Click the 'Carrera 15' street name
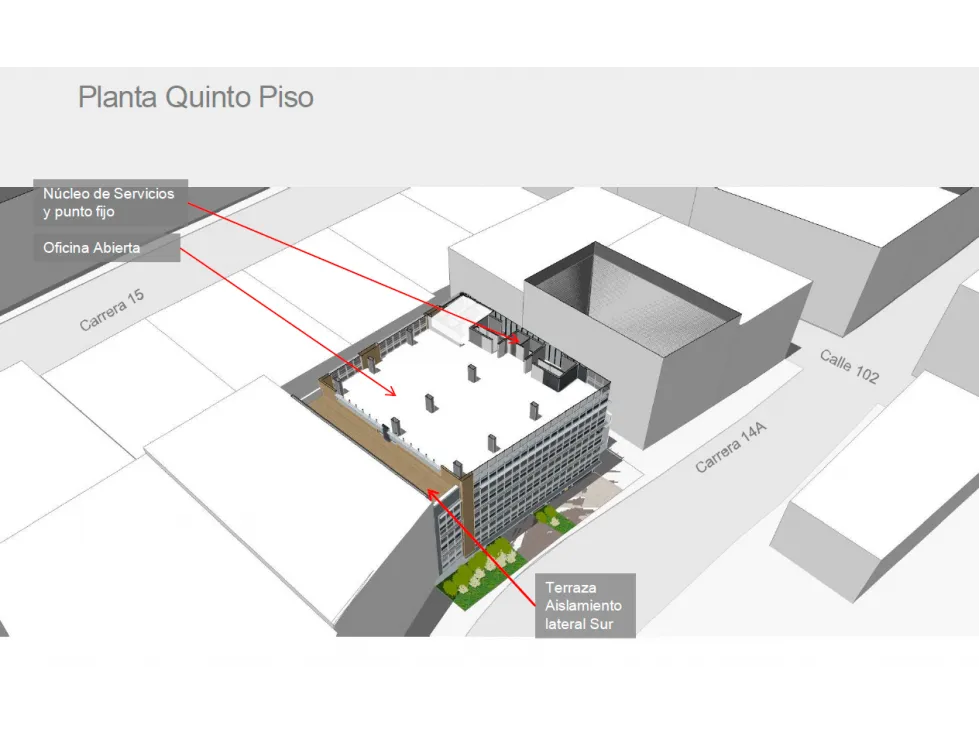The image size is (979, 734). click(x=112, y=311)
